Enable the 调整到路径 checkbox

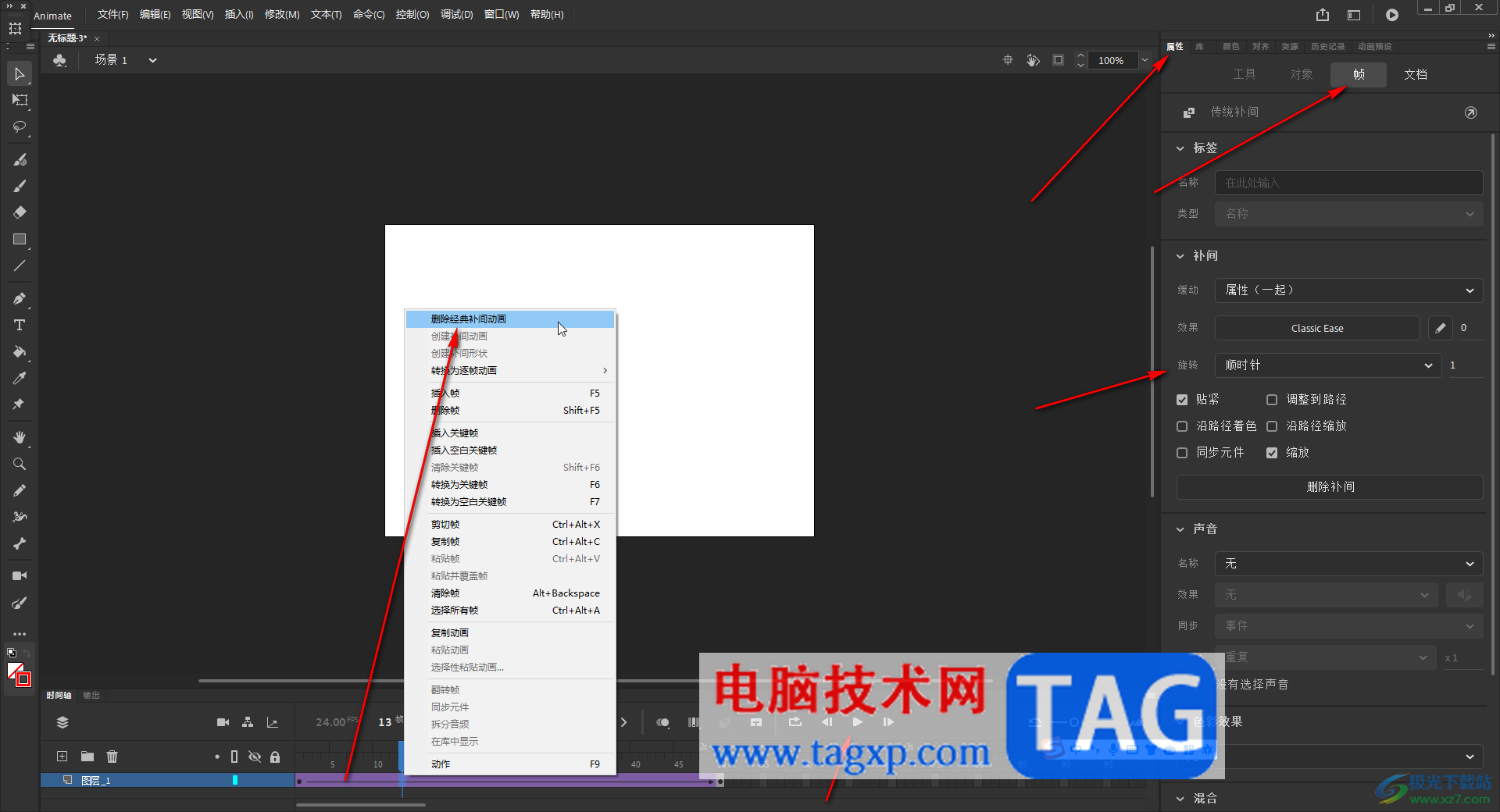1272,400
